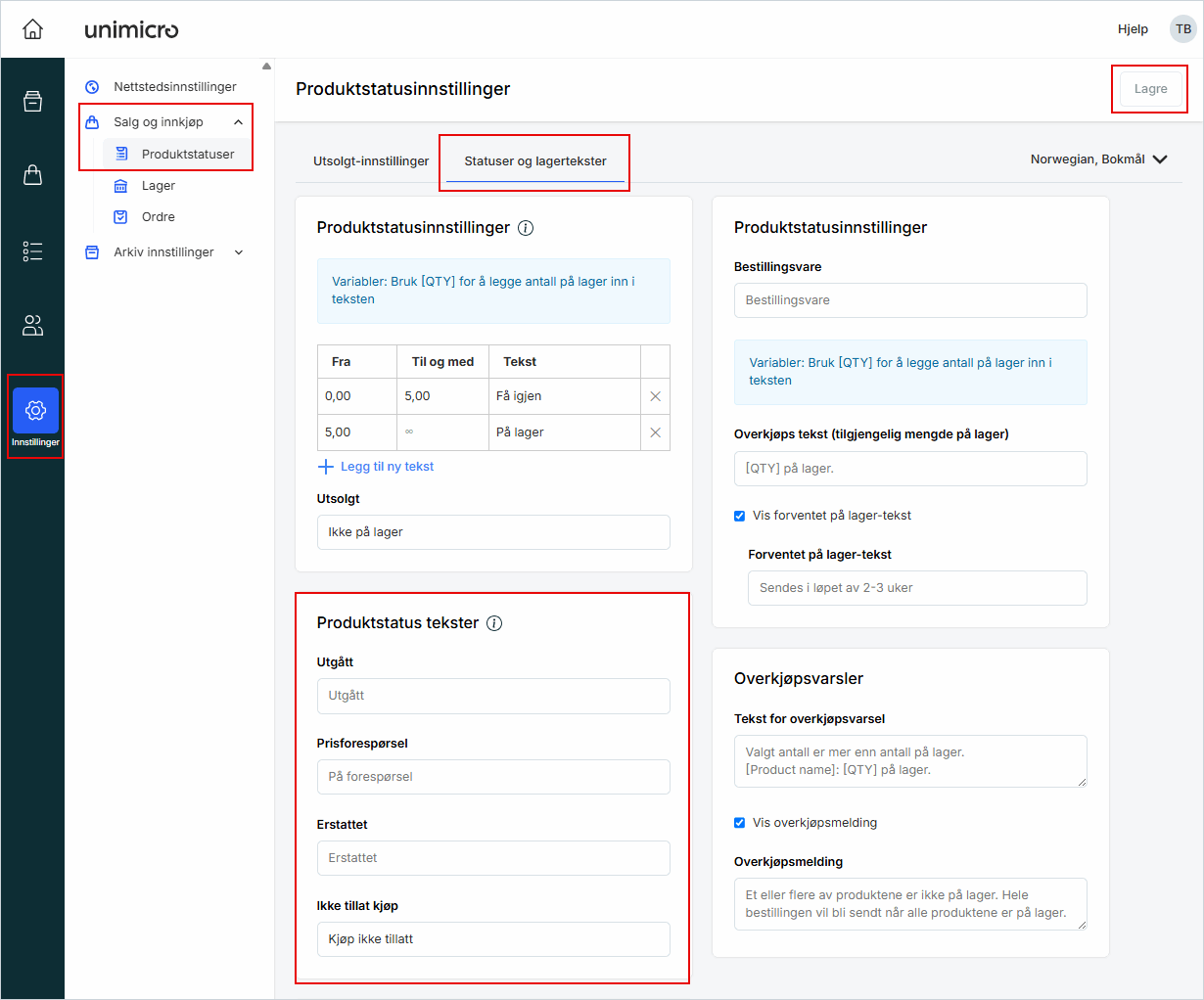Image resolution: width=1204 pixels, height=1000 pixels.
Task: Expand 'Arkiv innstillinger' menu
Action: tap(238, 252)
